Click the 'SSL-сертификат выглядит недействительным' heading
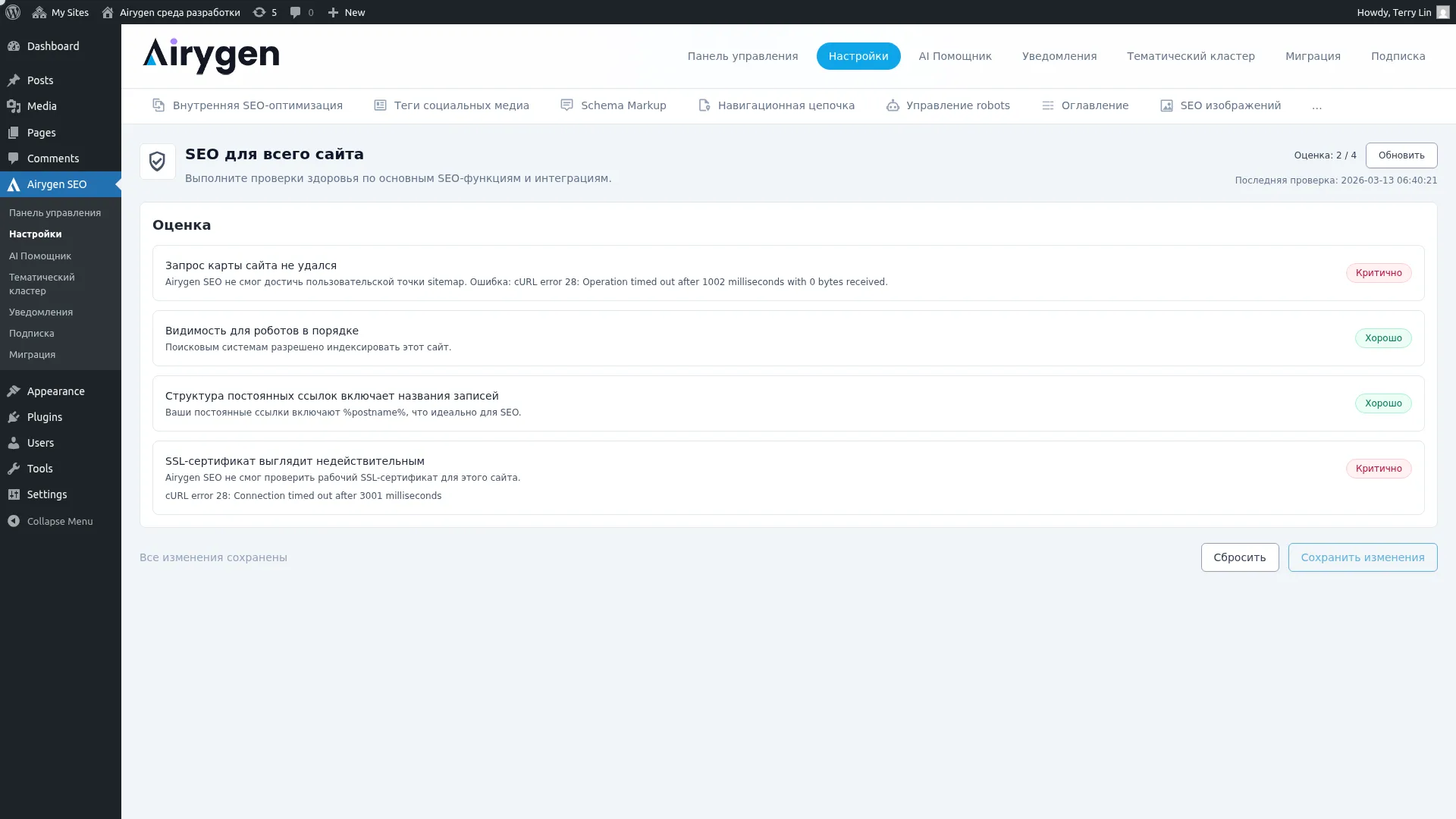The image size is (1456, 819). [x=295, y=461]
